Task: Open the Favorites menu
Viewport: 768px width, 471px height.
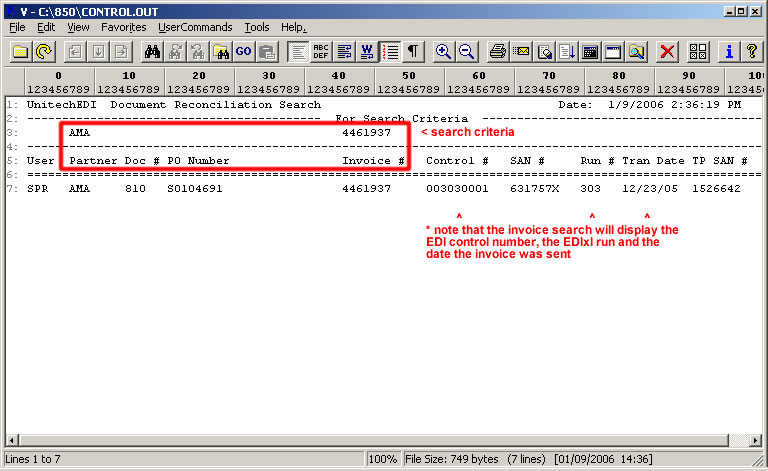Action: point(123,27)
